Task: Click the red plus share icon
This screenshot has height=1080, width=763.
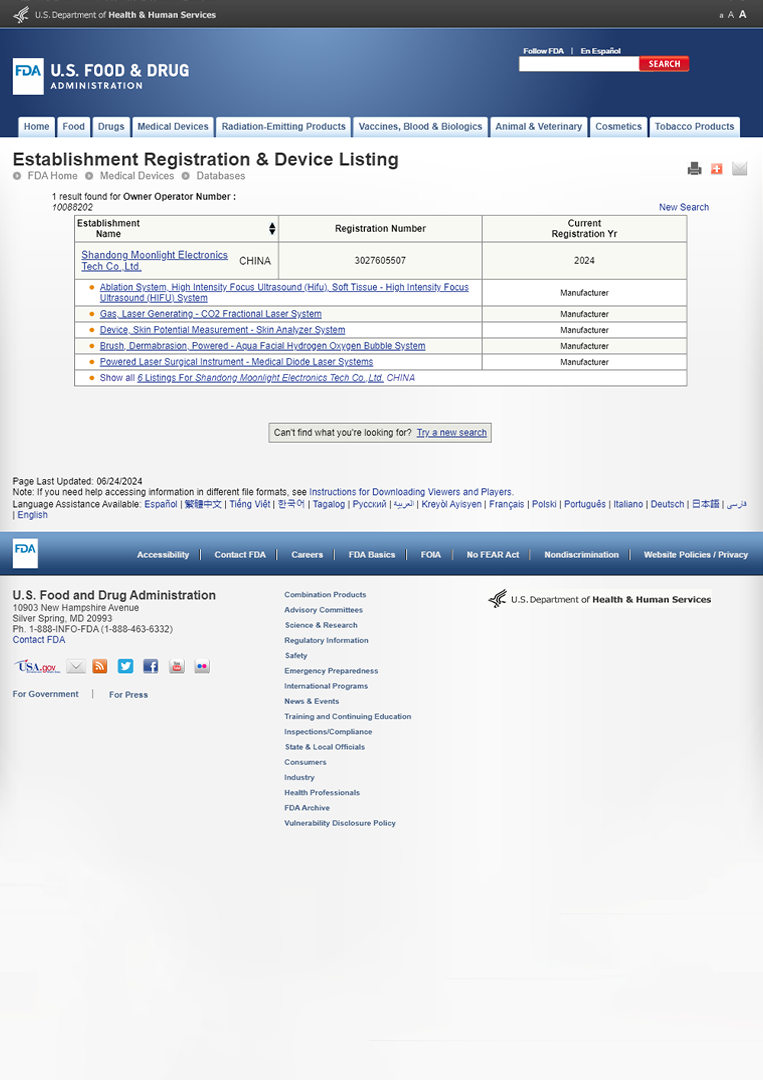Action: tap(717, 169)
